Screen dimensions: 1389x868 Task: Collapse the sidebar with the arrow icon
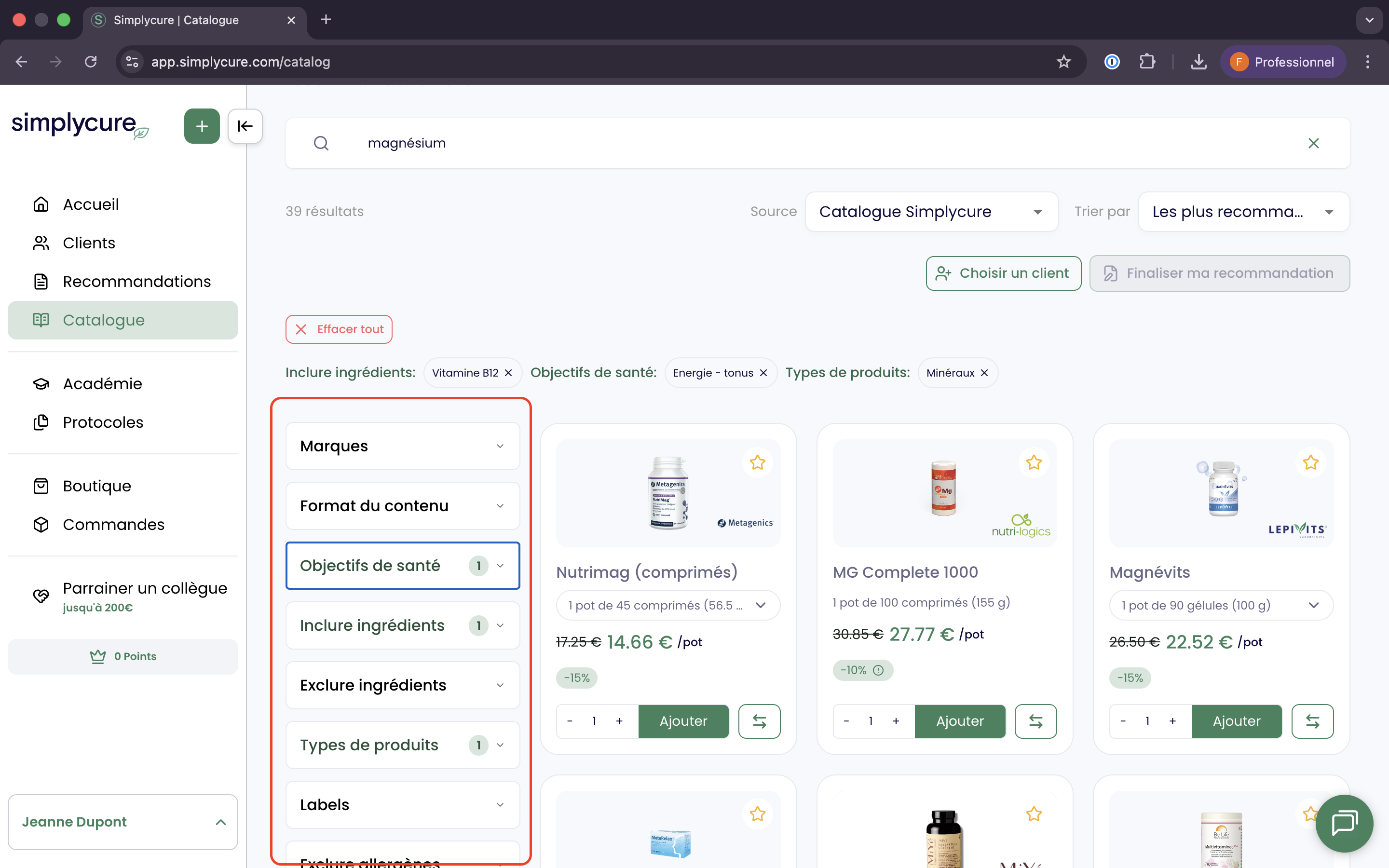pyautogui.click(x=245, y=126)
